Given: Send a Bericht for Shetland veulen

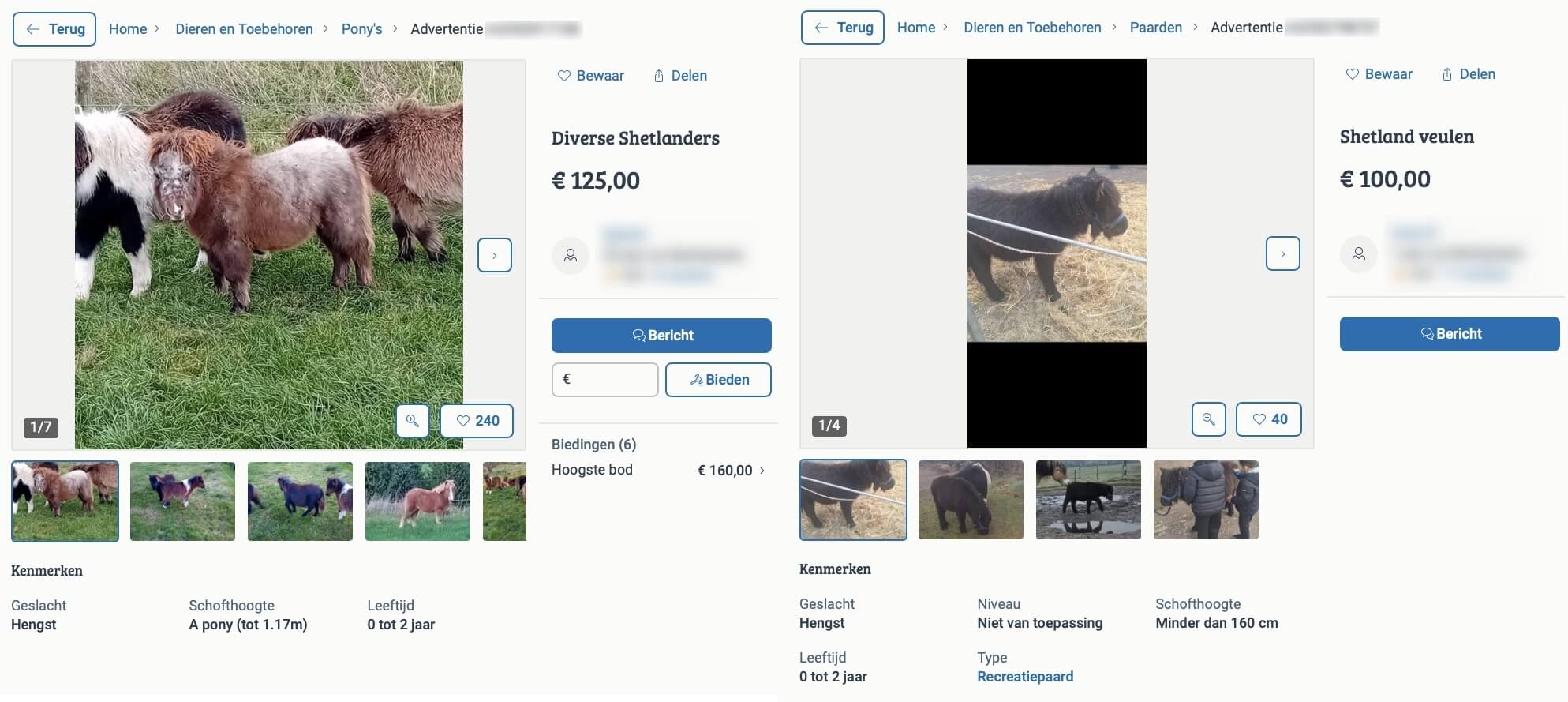Looking at the screenshot, I should [x=1450, y=334].
